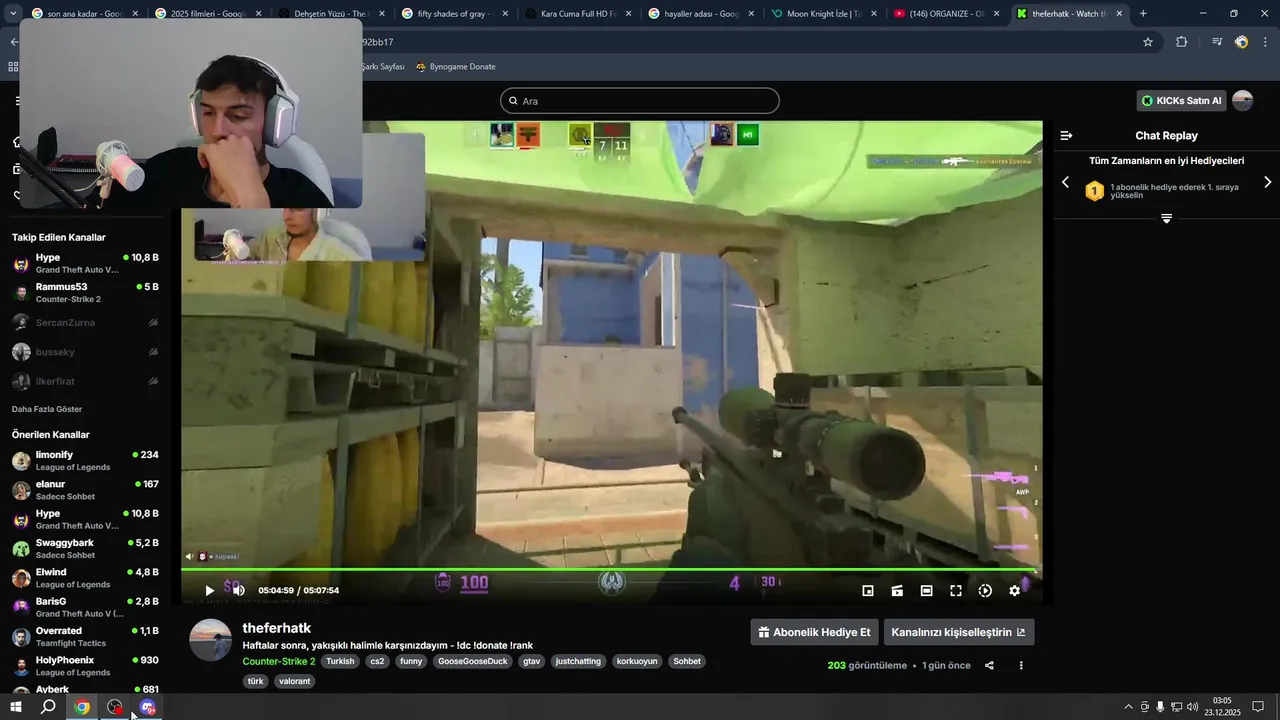This screenshot has height=720, width=1280.
Task: Select the Sohbet tag
Action: pyautogui.click(x=687, y=661)
